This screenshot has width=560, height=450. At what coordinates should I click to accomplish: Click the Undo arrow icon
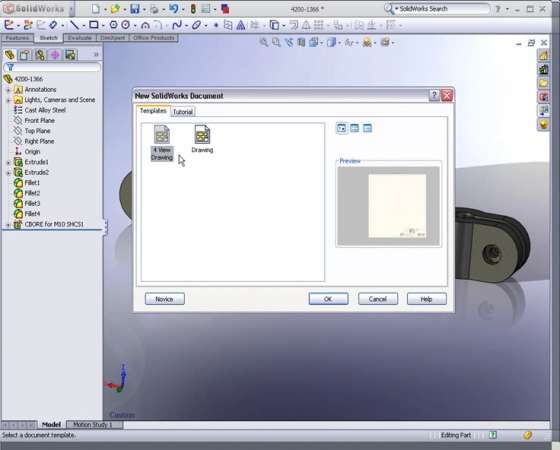click(174, 8)
